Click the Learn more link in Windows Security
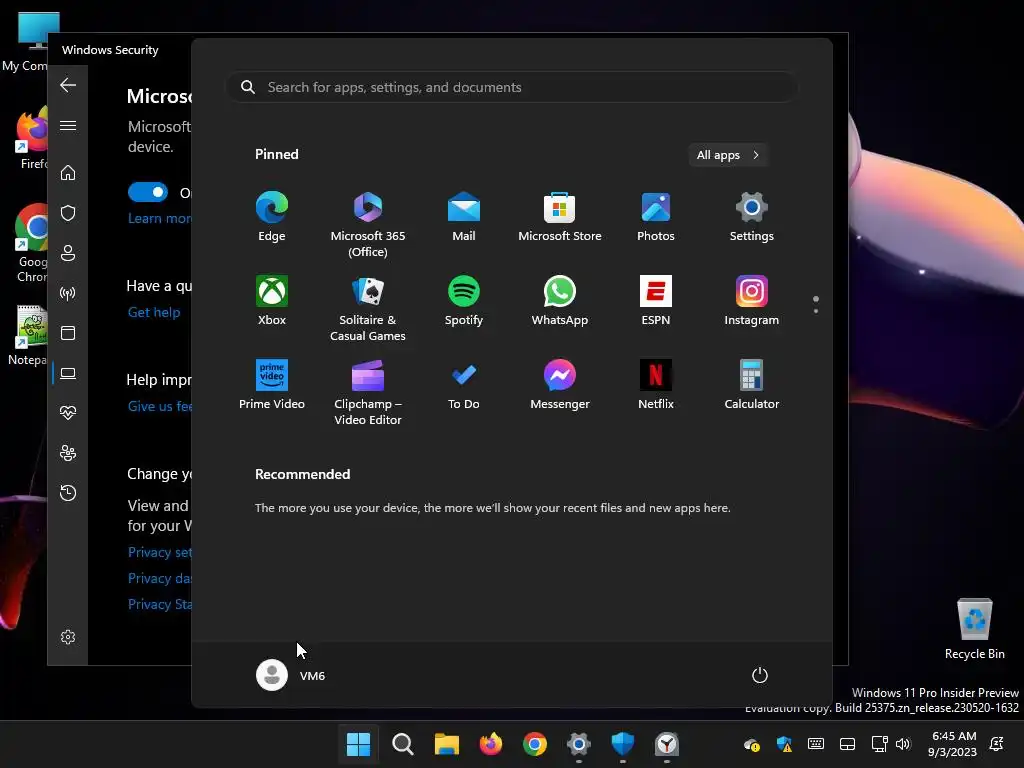The height and width of the screenshot is (768, 1024). (160, 218)
